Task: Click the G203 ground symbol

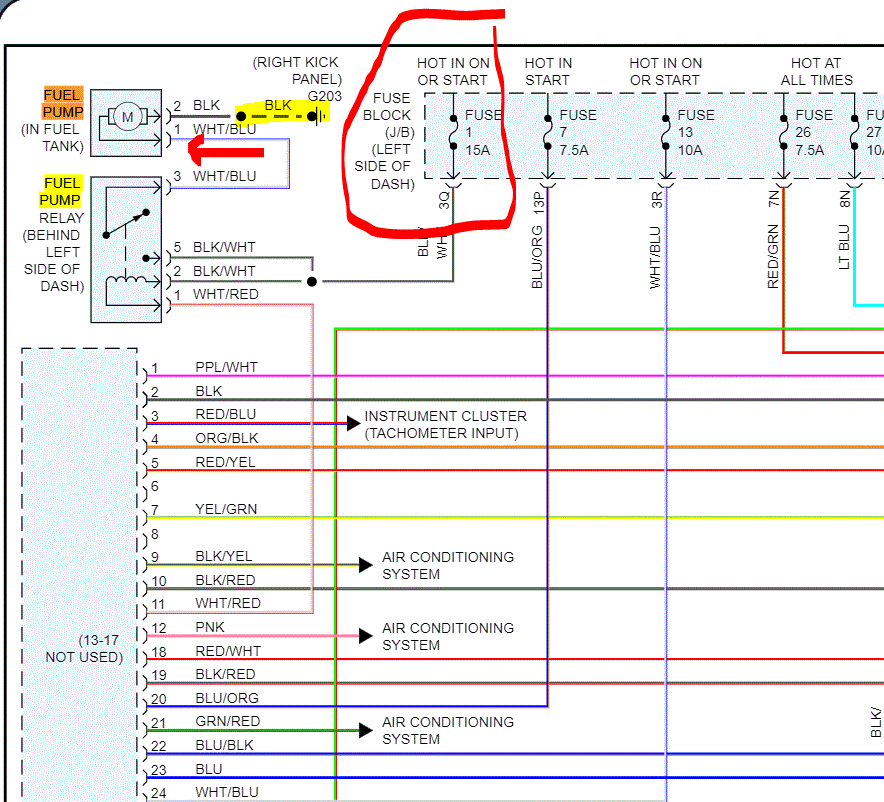Action: (x=319, y=117)
